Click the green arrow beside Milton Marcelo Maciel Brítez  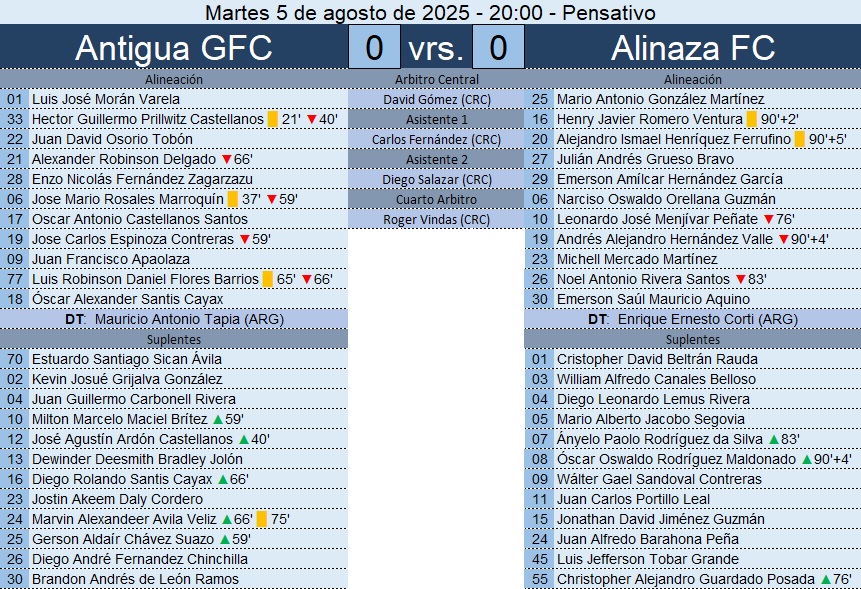pos(219,419)
